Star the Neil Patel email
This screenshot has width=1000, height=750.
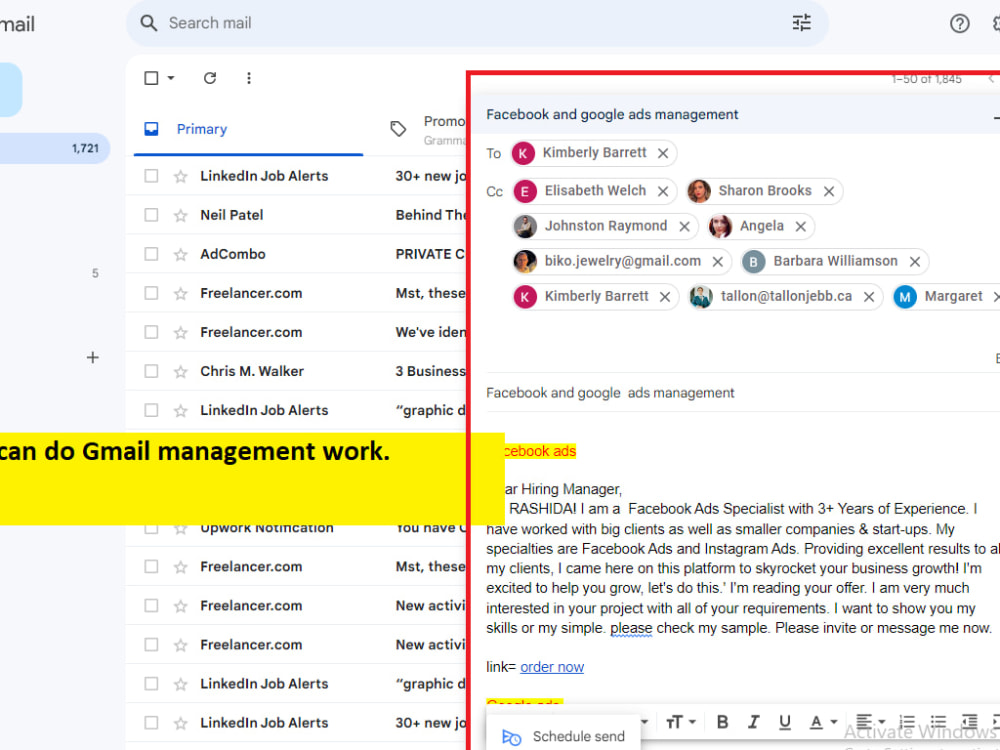[x=180, y=216]
